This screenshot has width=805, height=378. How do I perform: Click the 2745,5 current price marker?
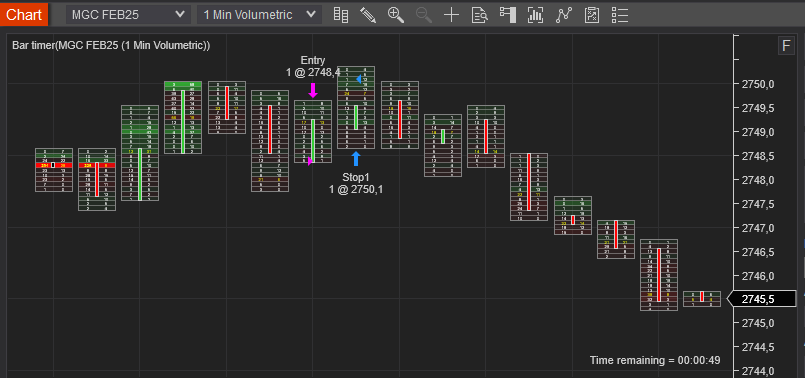coord(762,299)
